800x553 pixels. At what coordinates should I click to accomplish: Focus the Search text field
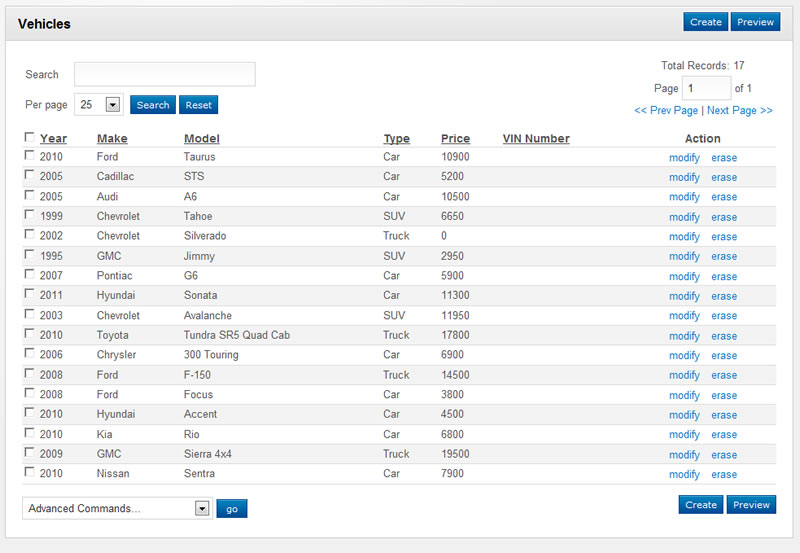point(165,74)
